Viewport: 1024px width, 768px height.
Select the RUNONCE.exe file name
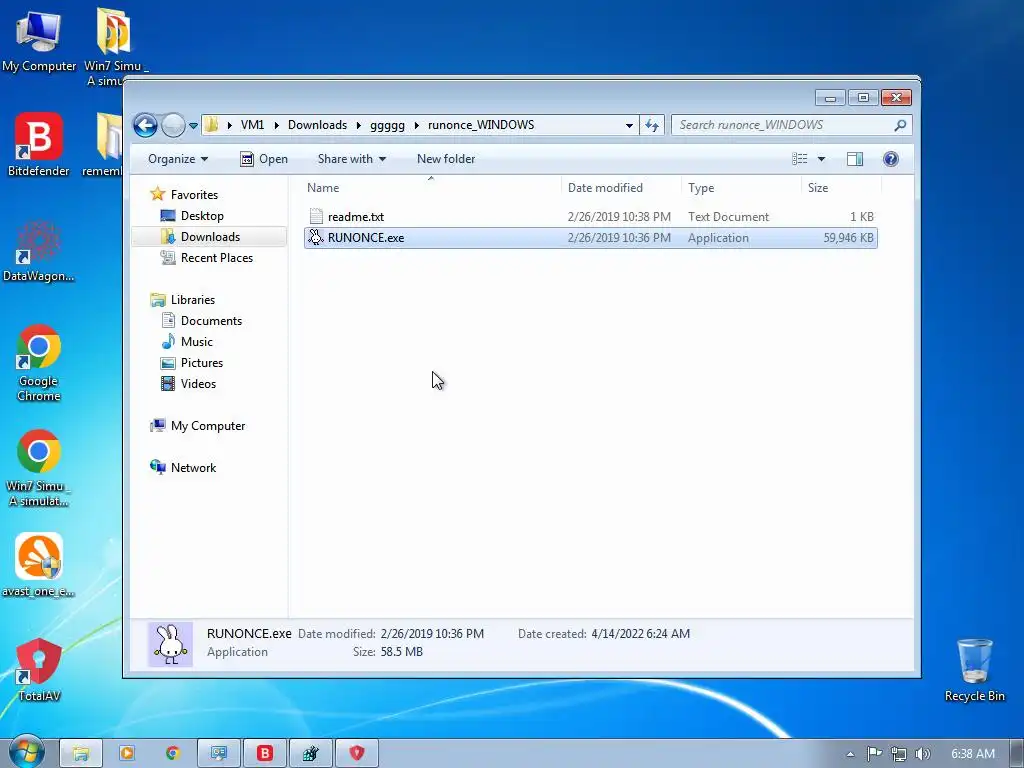click(x=366, y=238)
